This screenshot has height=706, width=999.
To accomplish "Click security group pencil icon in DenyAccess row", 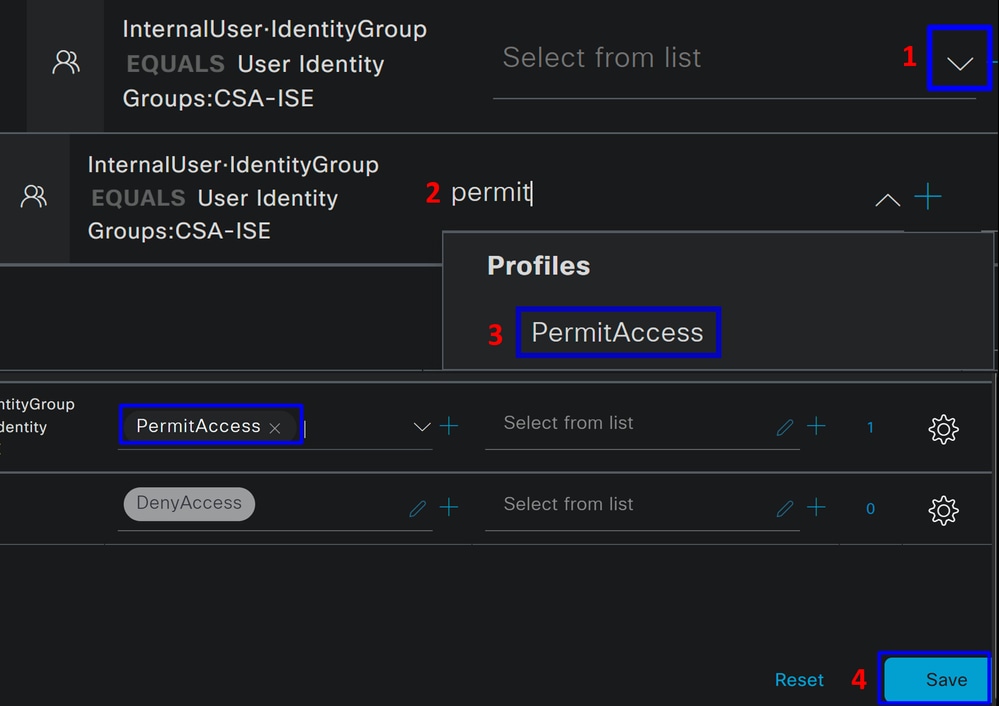I will tap(785, 508).
